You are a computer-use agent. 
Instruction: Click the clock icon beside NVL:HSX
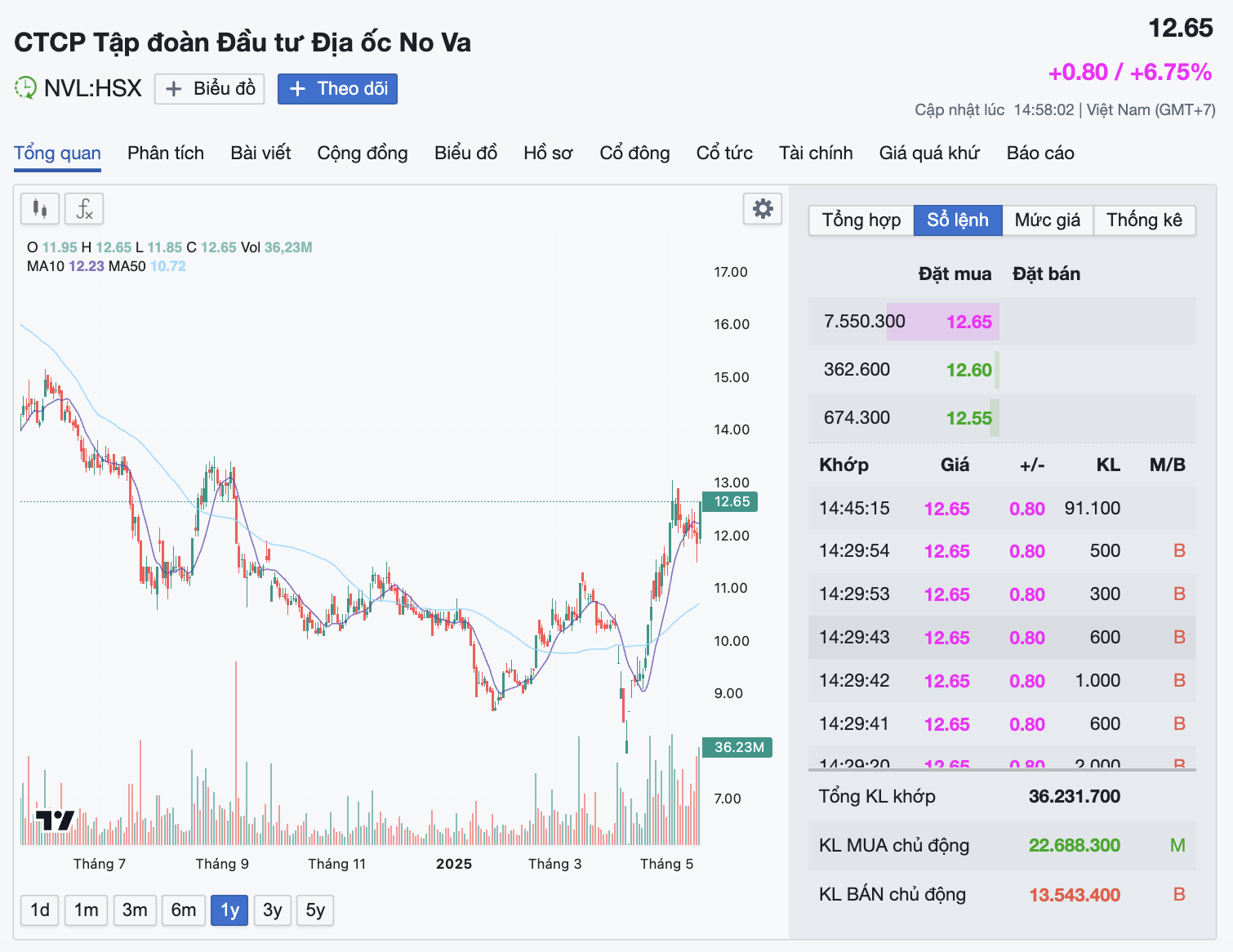(25, 88)
